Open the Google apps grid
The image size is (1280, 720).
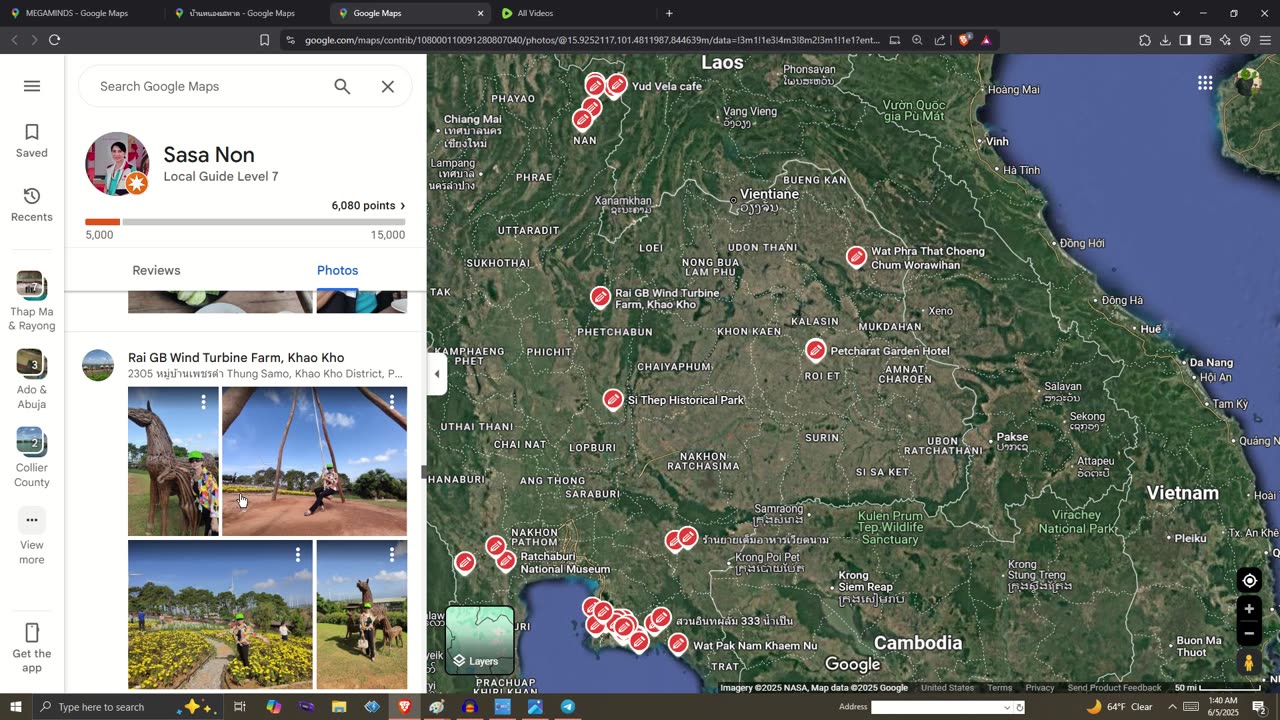(x=1205, y=83)
